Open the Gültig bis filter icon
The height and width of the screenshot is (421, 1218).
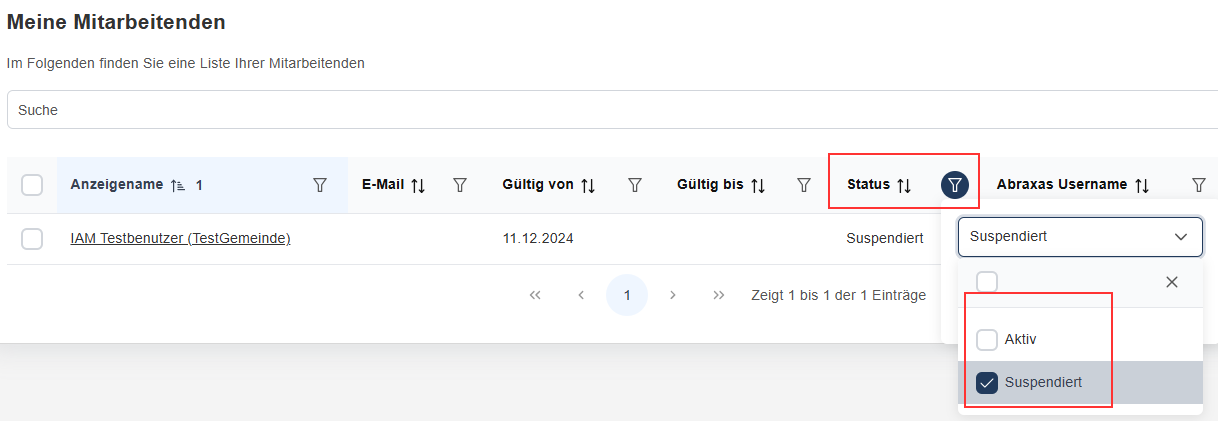[x=803, y=185]
